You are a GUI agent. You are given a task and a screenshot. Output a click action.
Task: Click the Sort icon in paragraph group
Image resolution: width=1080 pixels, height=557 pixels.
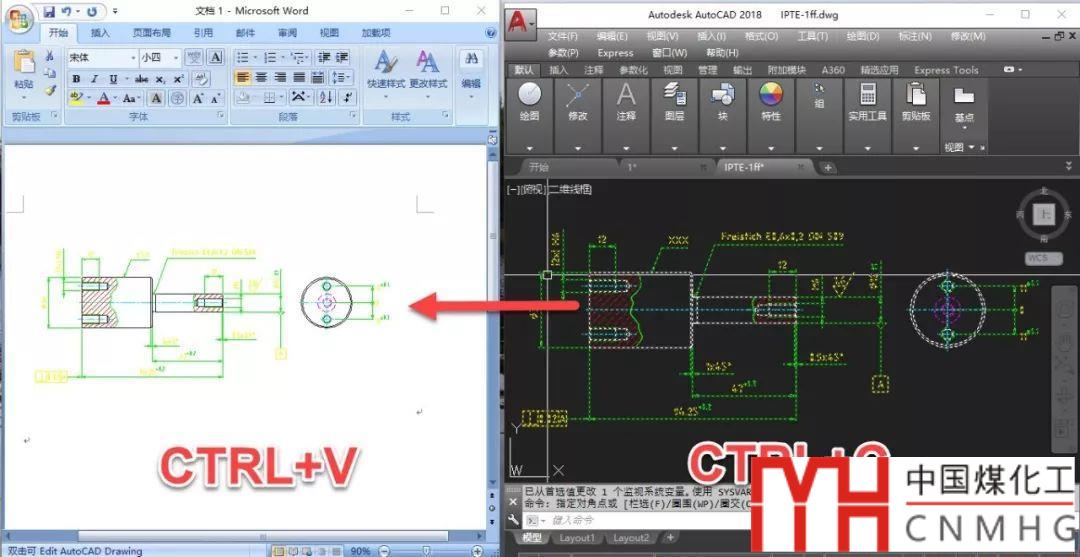pos(326,98)
